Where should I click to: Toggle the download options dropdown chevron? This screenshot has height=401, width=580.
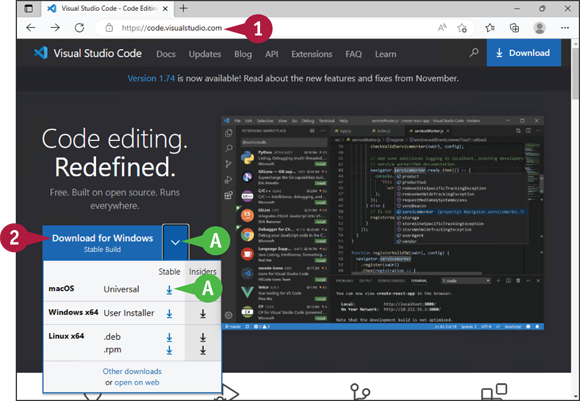pos(175,243)
